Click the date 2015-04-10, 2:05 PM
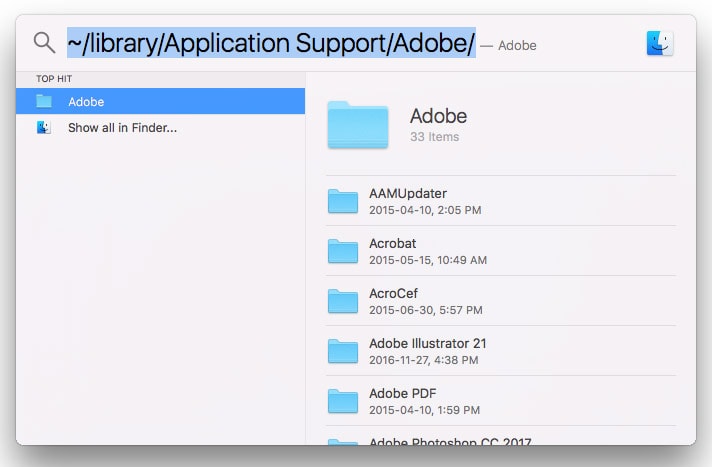 pyautogui.click(x=425, y=210)
